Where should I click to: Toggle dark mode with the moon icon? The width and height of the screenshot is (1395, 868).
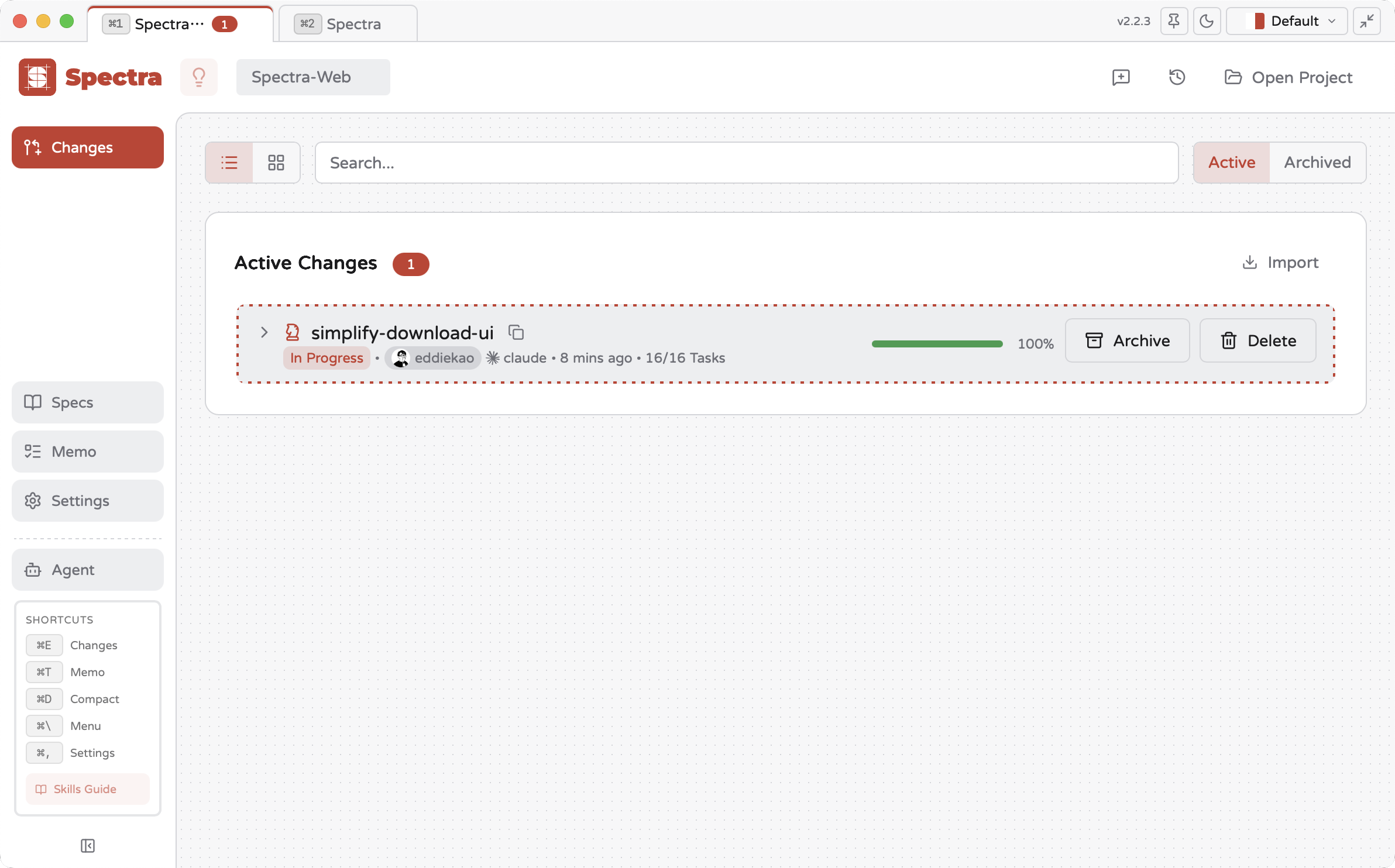[1207, 22]
